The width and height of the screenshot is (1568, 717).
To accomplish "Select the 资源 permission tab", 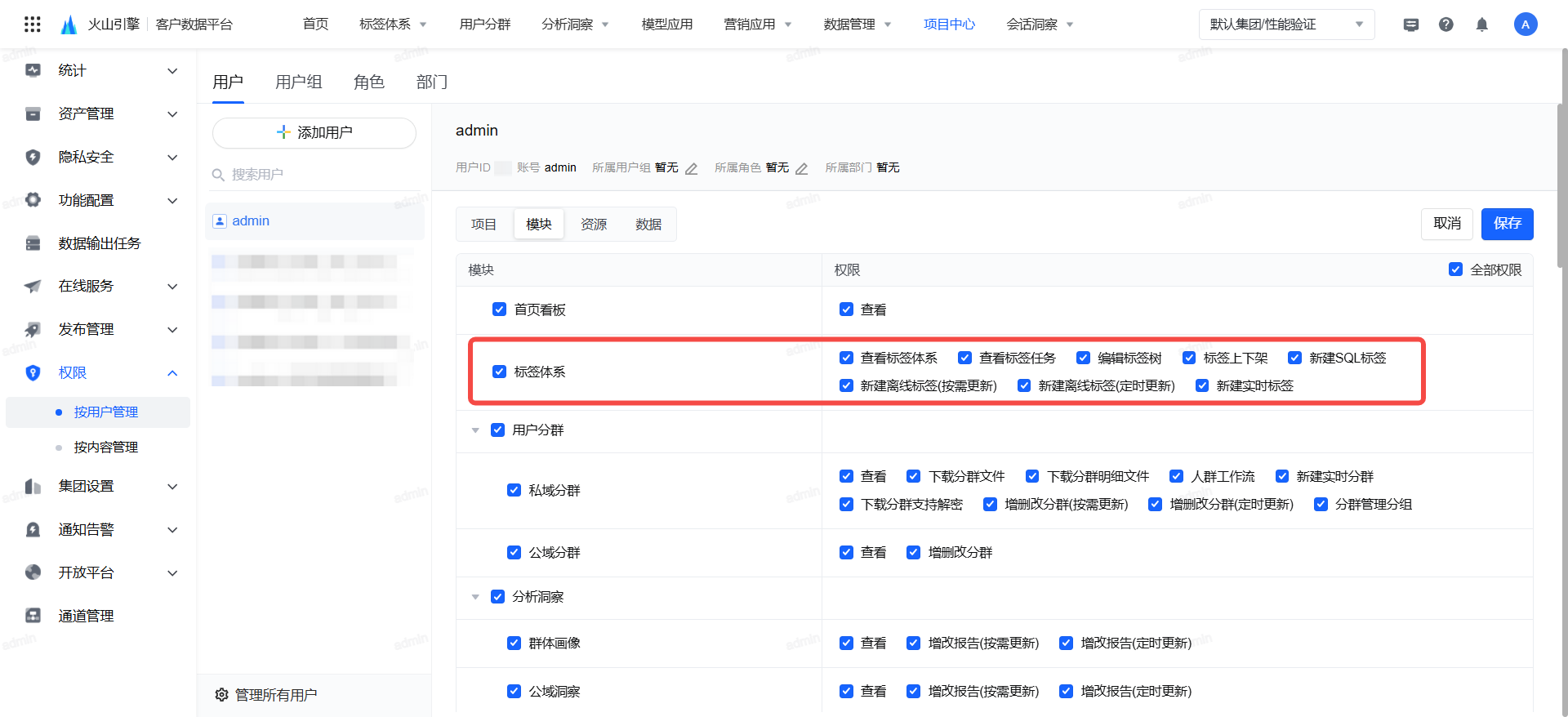I will pyautogui.click(x=593, y=224).
